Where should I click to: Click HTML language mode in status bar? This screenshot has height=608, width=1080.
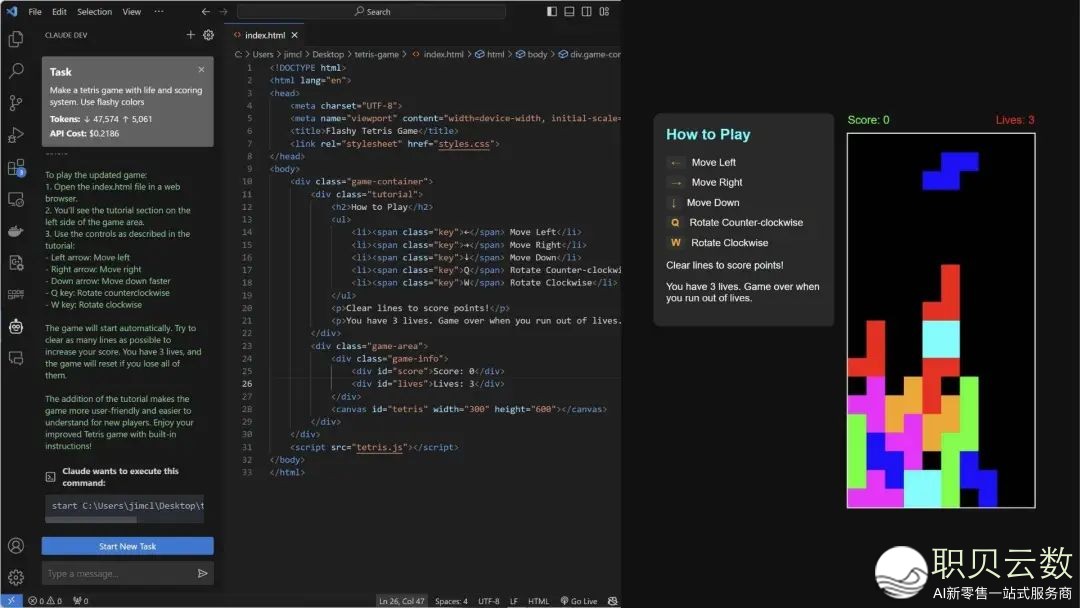(x=539, y=601)
